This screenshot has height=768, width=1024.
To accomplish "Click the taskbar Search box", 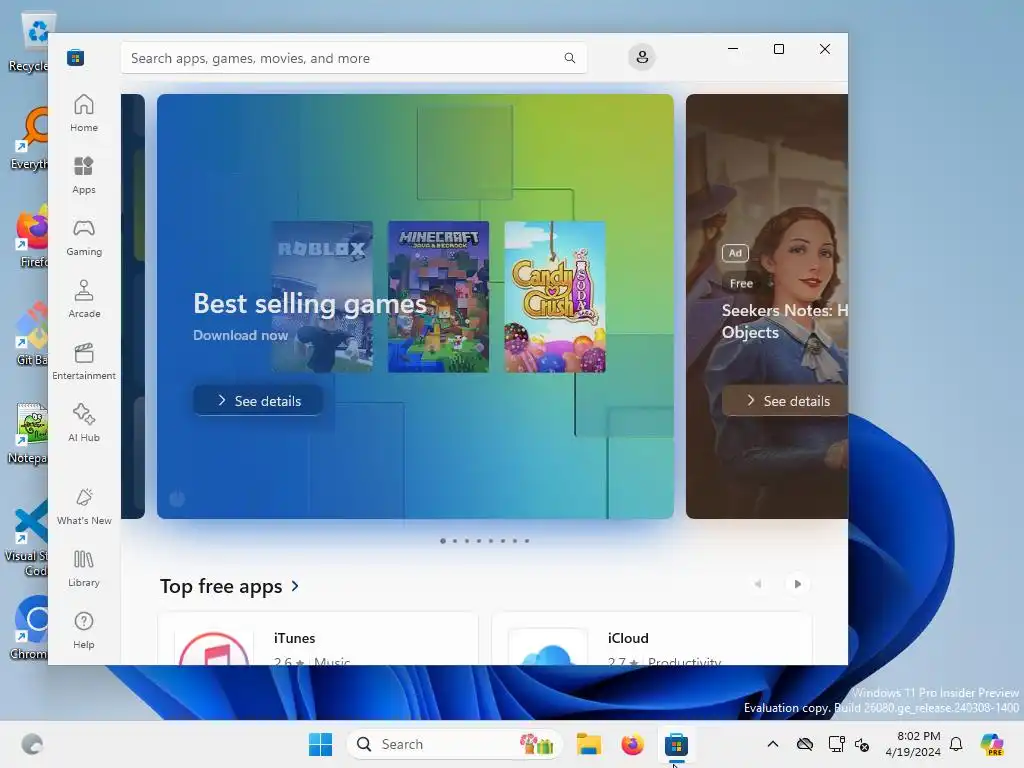I will tap(455, 744).
